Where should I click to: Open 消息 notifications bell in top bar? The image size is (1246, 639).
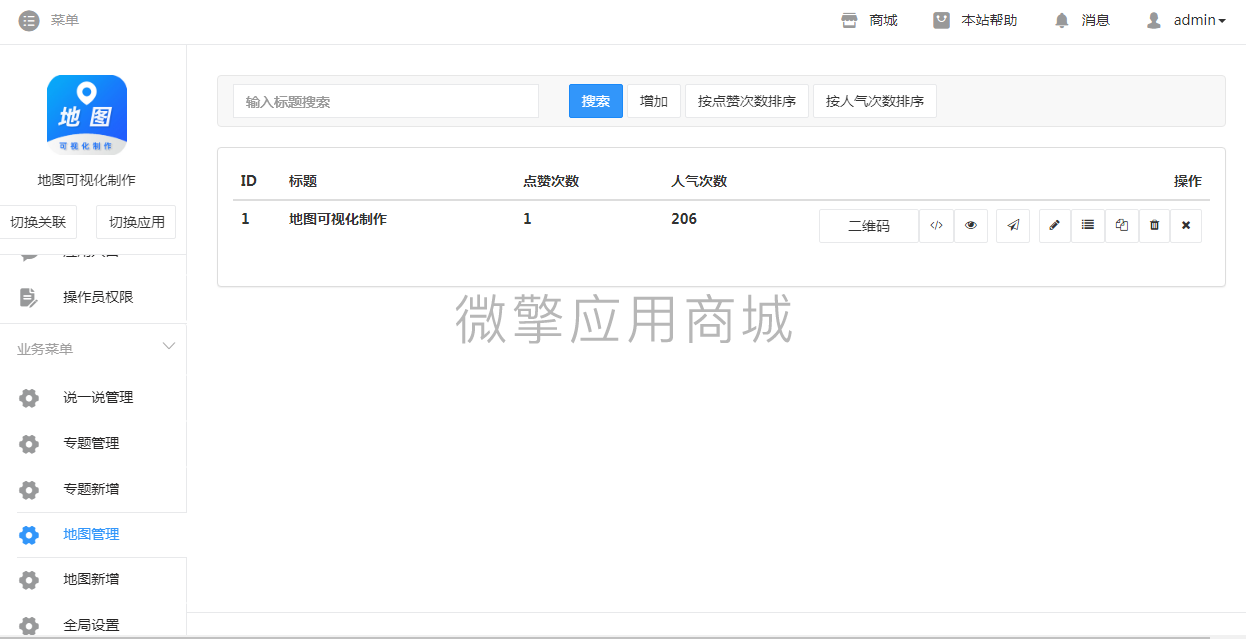tap(1082, 20)
